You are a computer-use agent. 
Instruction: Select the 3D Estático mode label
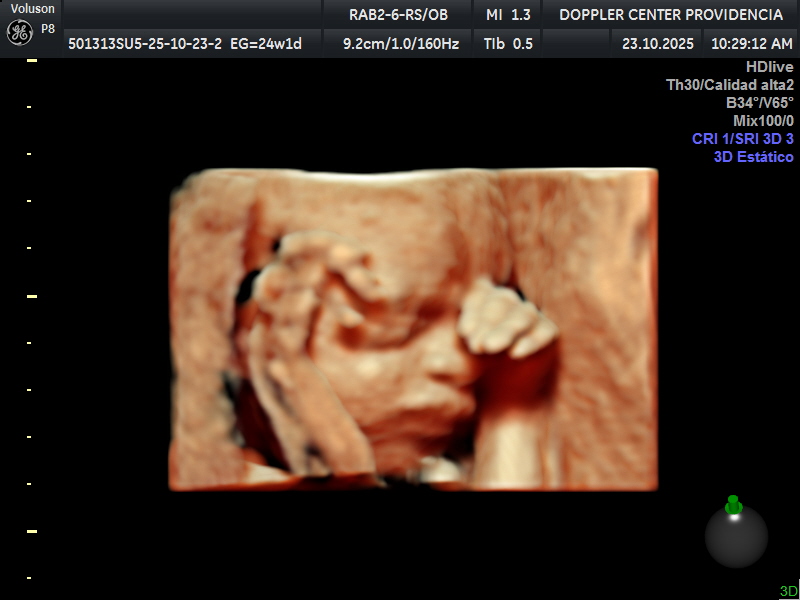click(x=753, y=157)
